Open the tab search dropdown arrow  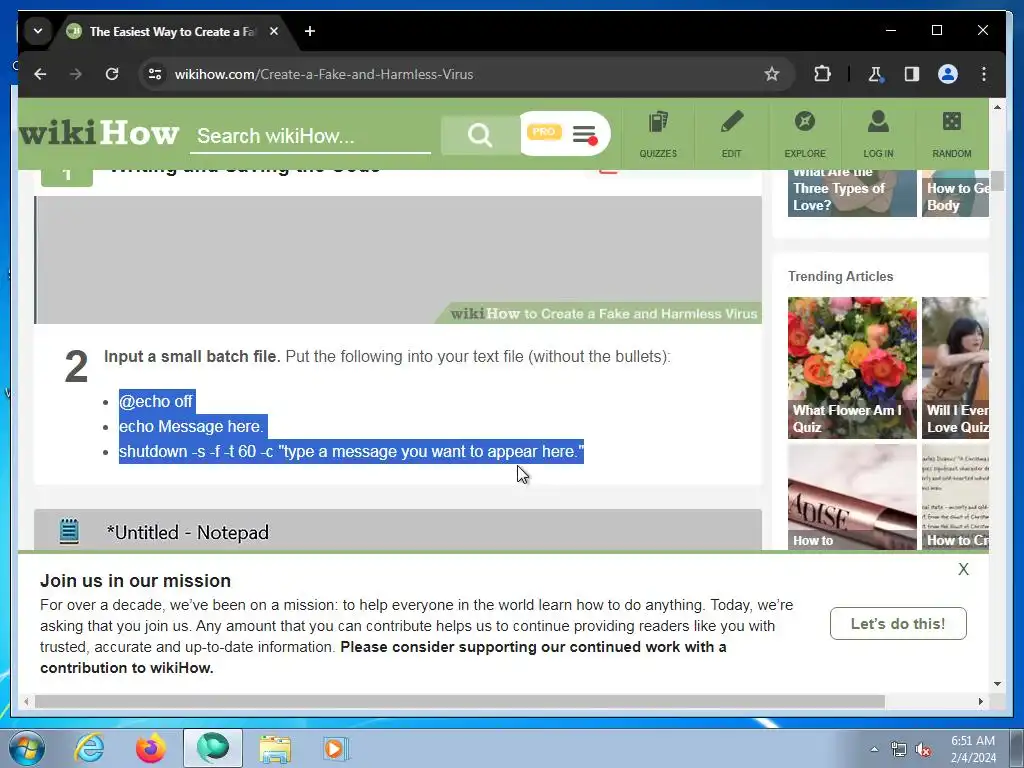pyautogui.click(x=38, y=31)
